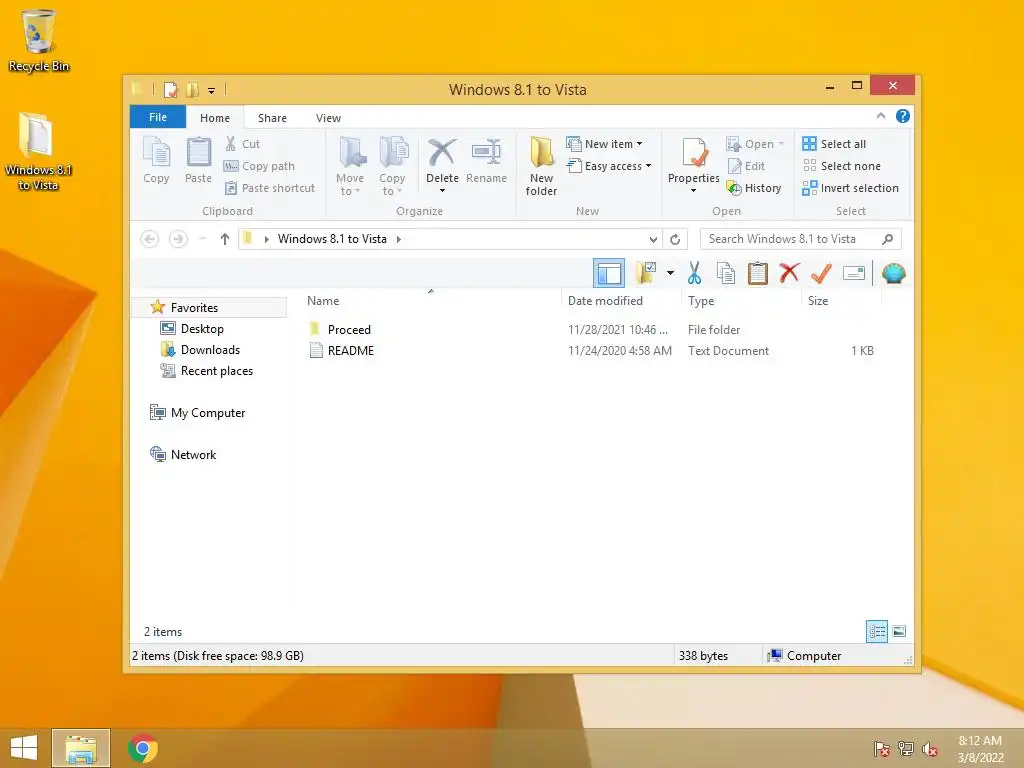
Task: Switch to the Home tab
Action: click(x=215, y=118)
